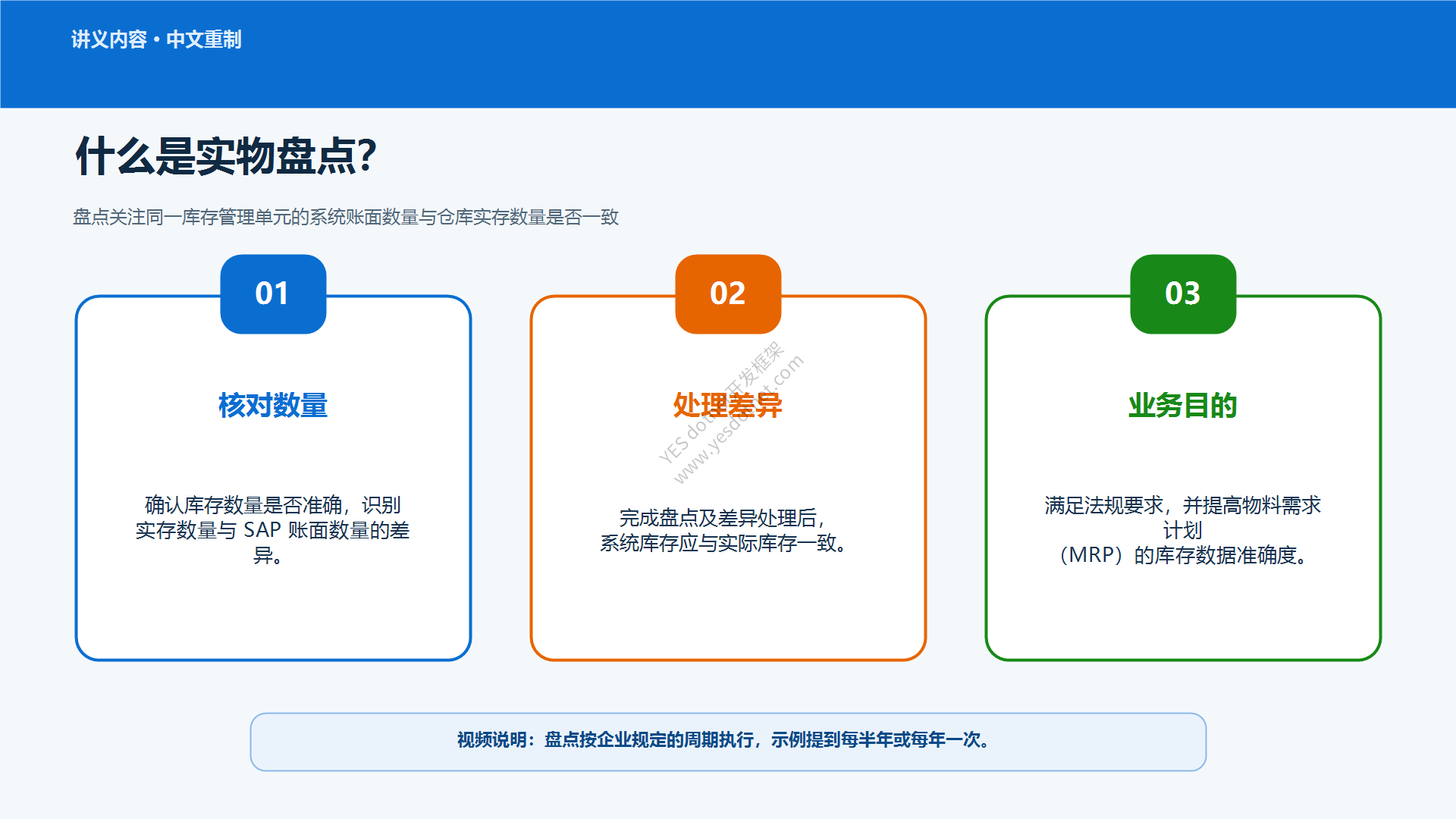Select the slide title 什么是实物盘点?
Image resolution: width=1456 pixels, height=819 pixels.
[x=226, y=156]
